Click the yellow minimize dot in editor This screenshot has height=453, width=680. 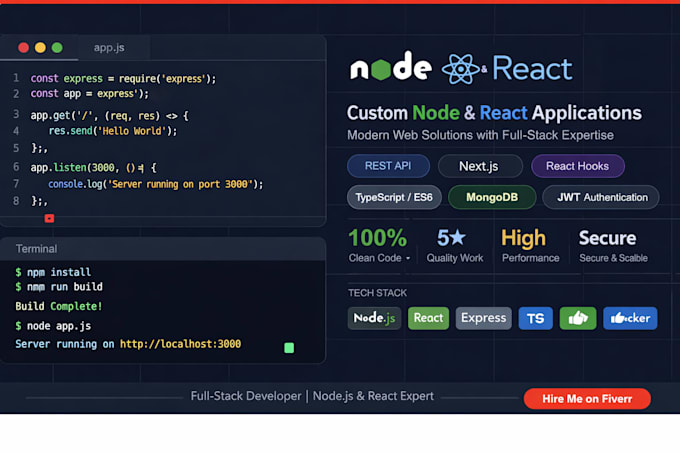(40, 48)
